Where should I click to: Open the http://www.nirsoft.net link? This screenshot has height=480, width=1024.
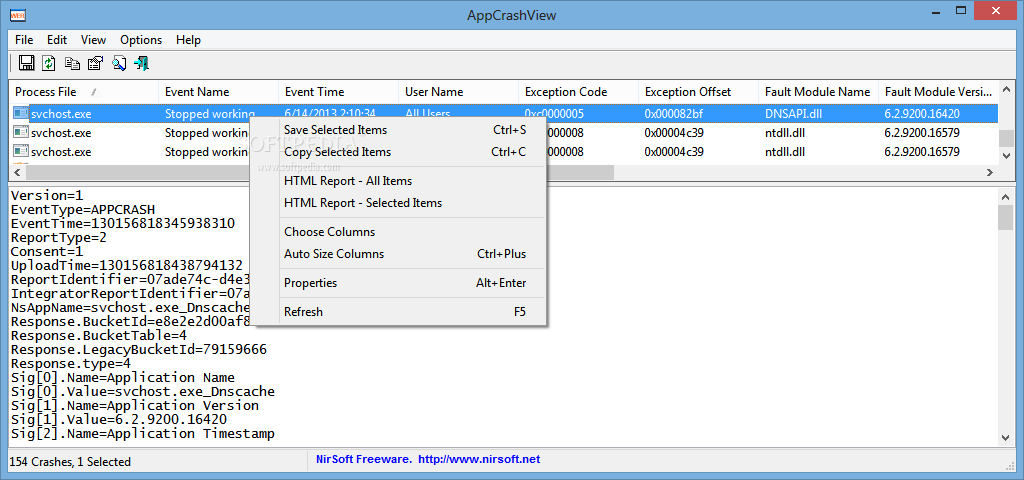(x=479, y=460)
